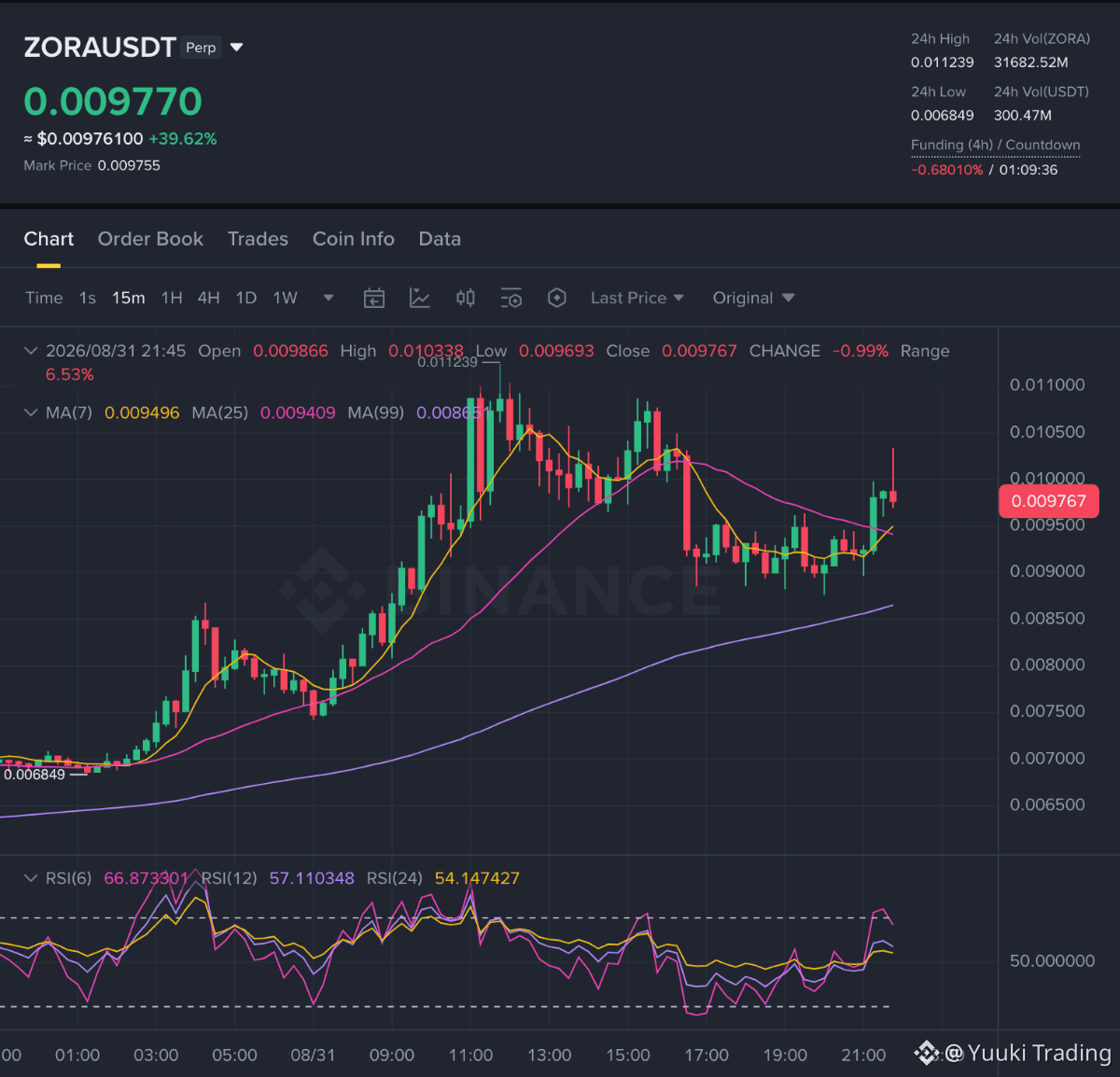Click the MA(7) value 0.009496
This screenshot has width=1120, height=1077.
(x=142, y=413)
